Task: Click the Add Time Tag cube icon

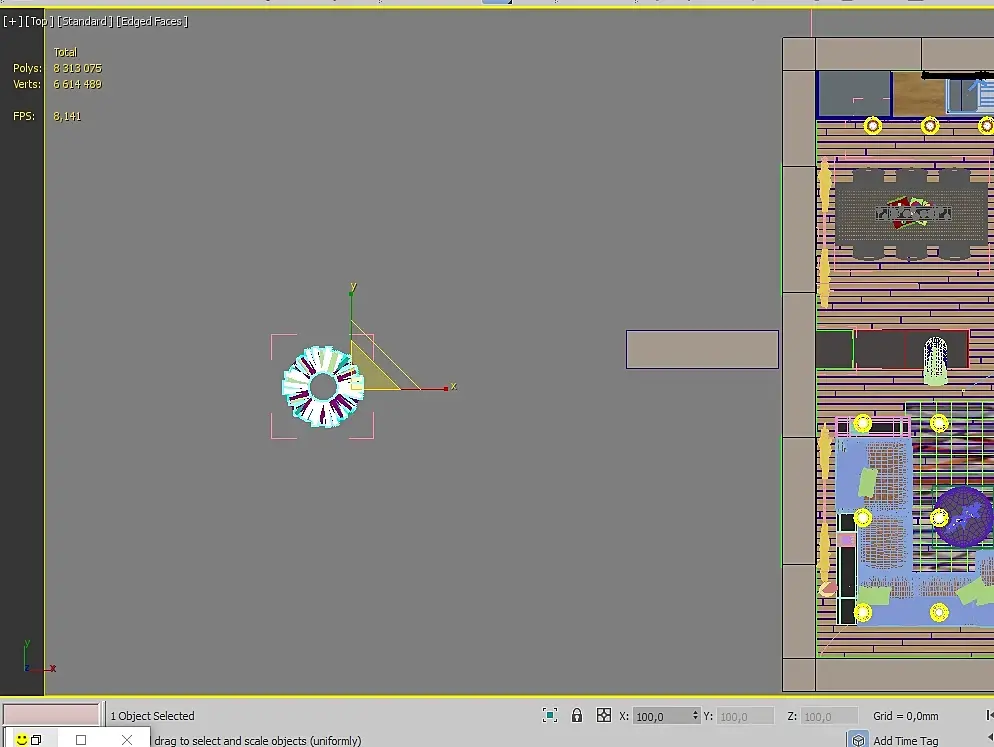Action: (x=858, y=740)
